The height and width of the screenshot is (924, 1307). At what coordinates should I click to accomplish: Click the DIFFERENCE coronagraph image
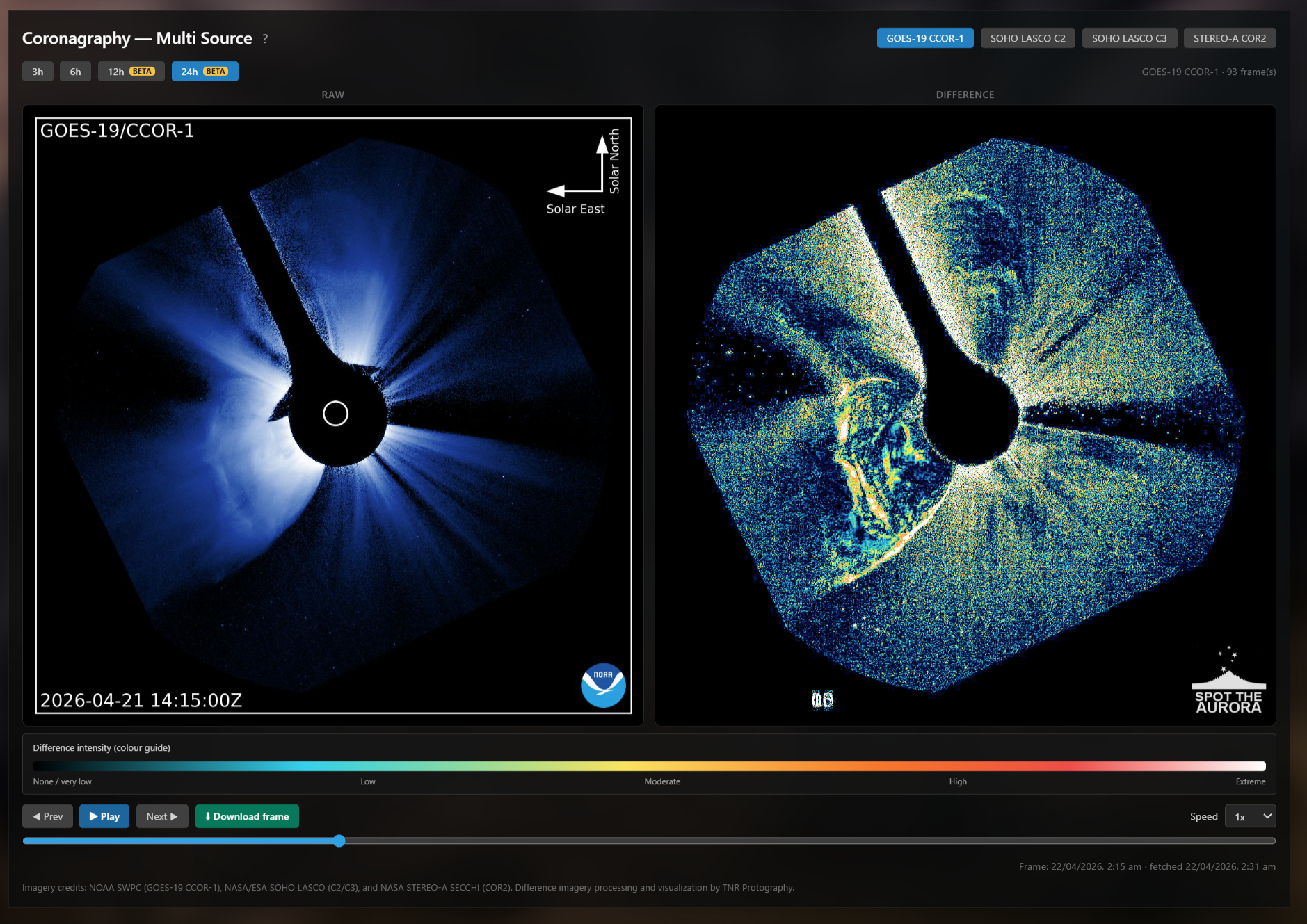(x=965, y=415)
